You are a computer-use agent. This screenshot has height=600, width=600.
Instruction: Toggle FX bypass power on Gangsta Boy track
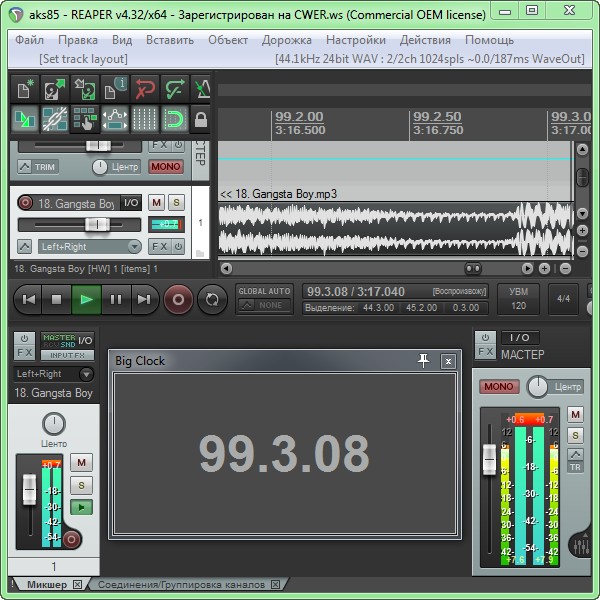click(178, 247)
